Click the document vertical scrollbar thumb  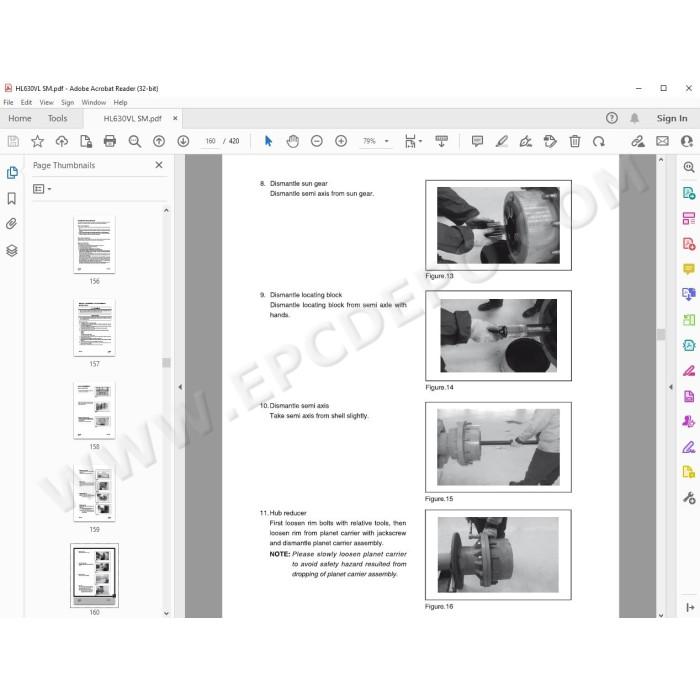click(661, 334)
